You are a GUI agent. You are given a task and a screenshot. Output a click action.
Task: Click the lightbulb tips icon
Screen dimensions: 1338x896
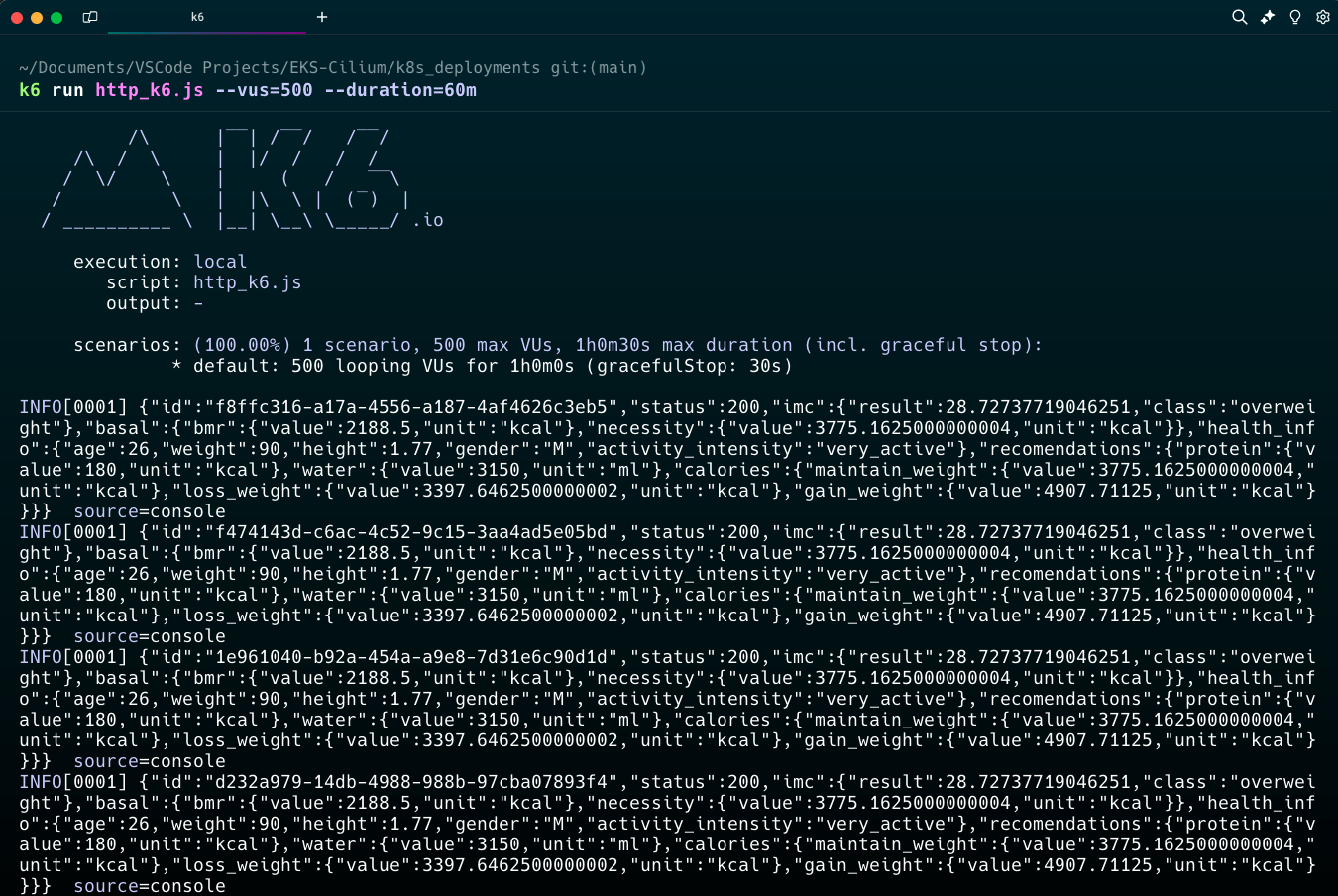tap(1295, 17)
